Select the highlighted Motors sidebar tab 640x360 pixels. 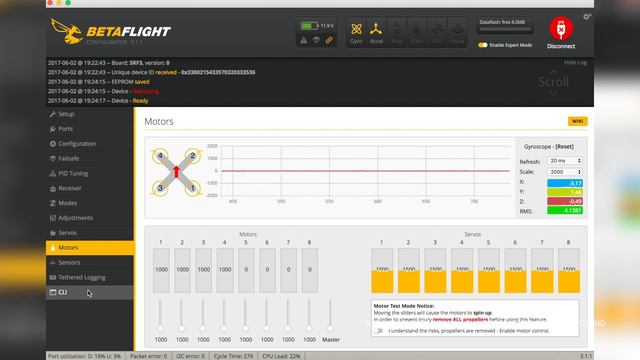tap(90, 248)
